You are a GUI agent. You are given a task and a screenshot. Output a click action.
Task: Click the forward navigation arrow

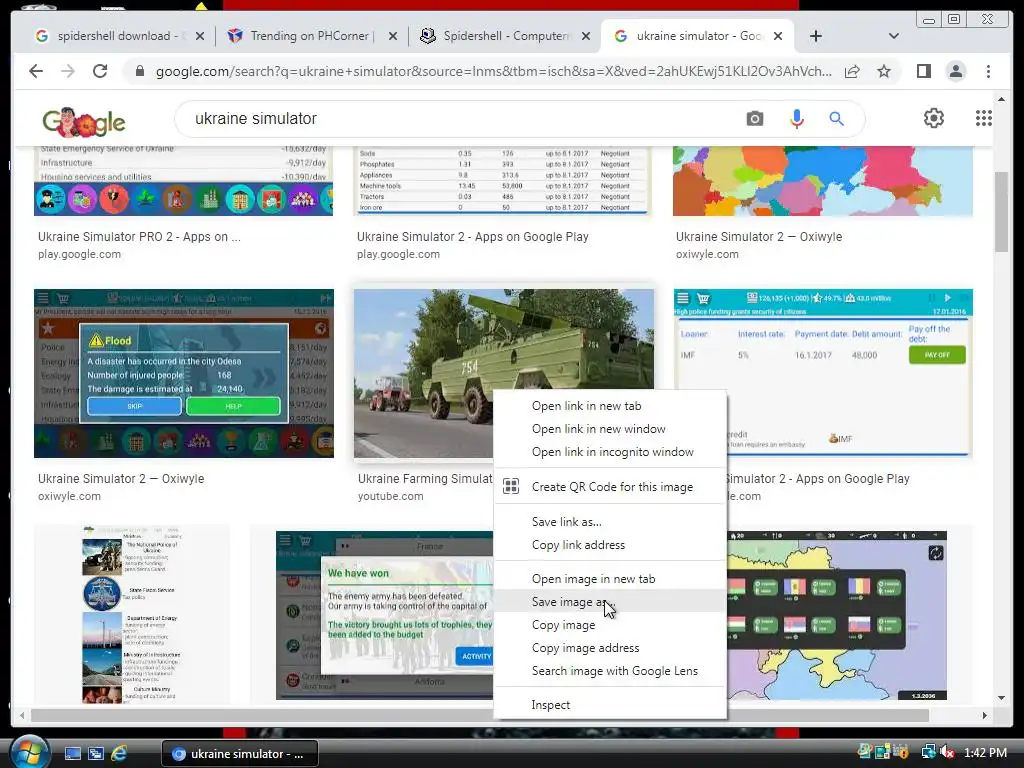tap(68, 71)
